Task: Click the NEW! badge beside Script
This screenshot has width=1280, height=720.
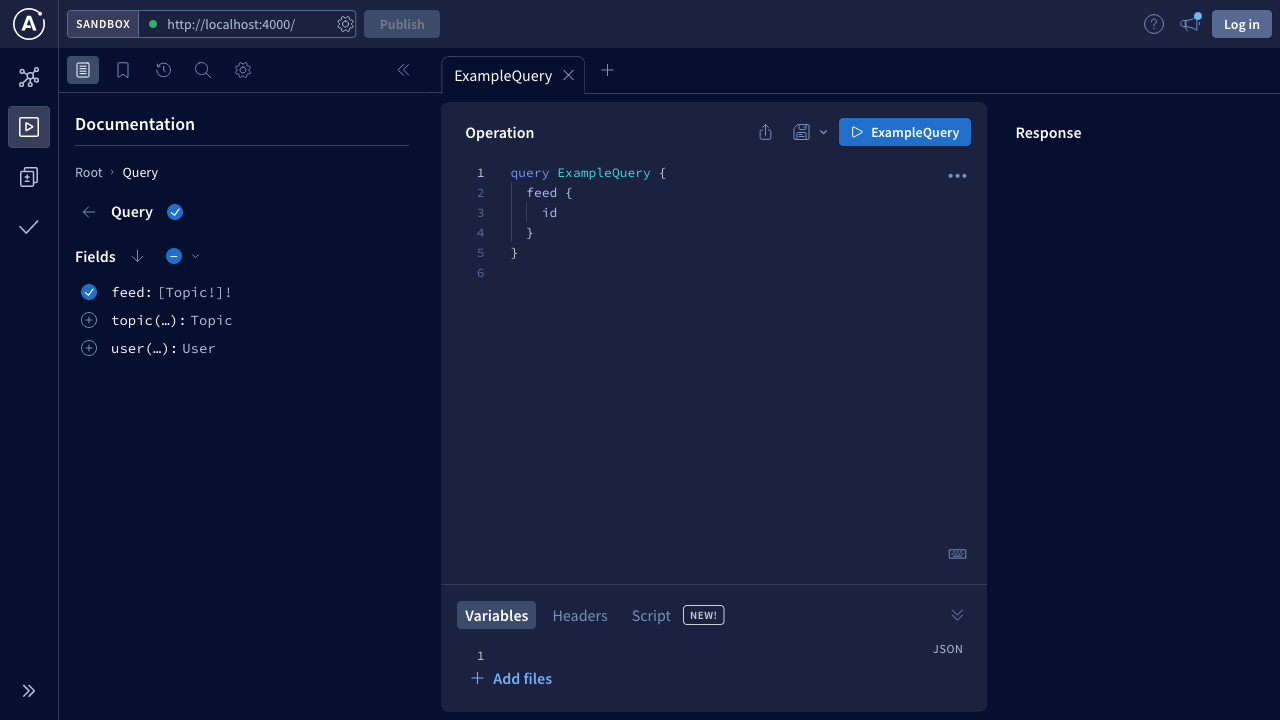Action: tap(704, 615)
